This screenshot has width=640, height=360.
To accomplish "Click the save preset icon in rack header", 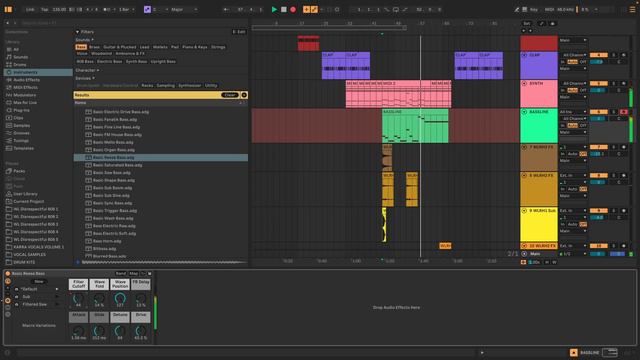I will tap(149, 273).
